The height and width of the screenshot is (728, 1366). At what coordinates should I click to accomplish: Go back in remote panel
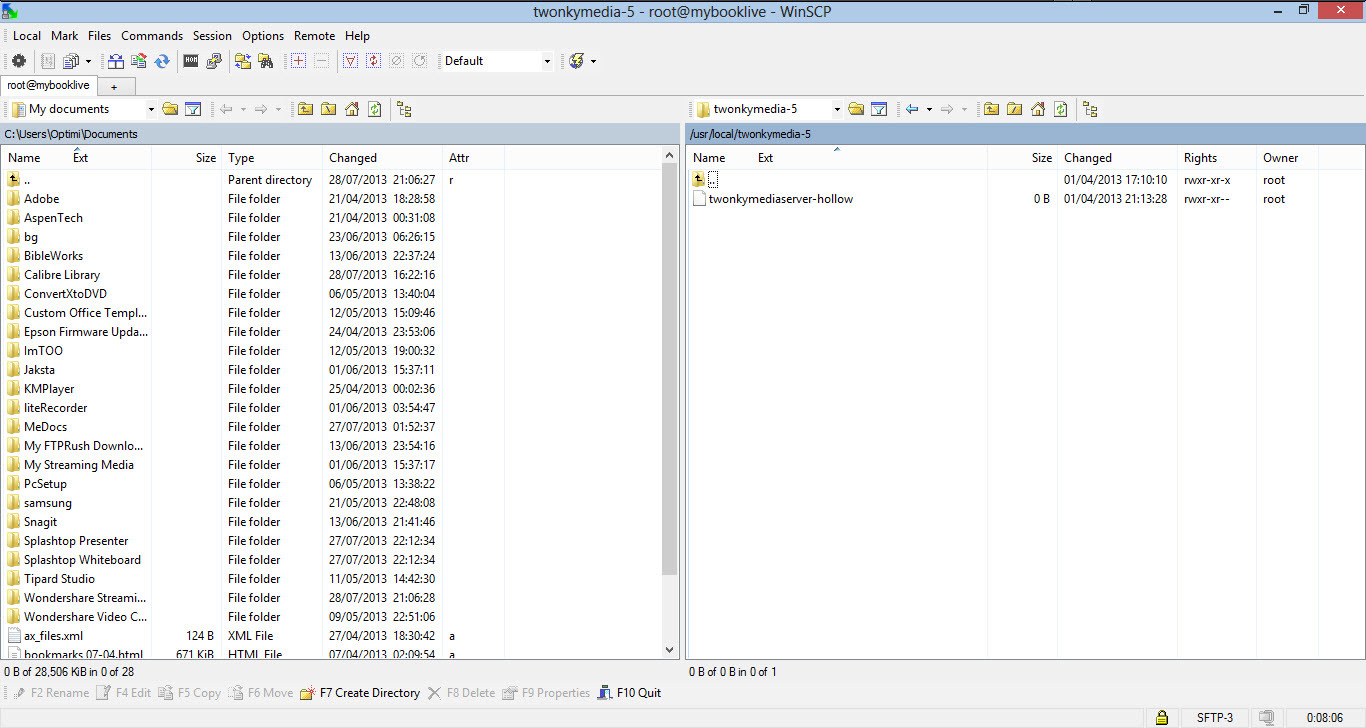pos(912,109)
